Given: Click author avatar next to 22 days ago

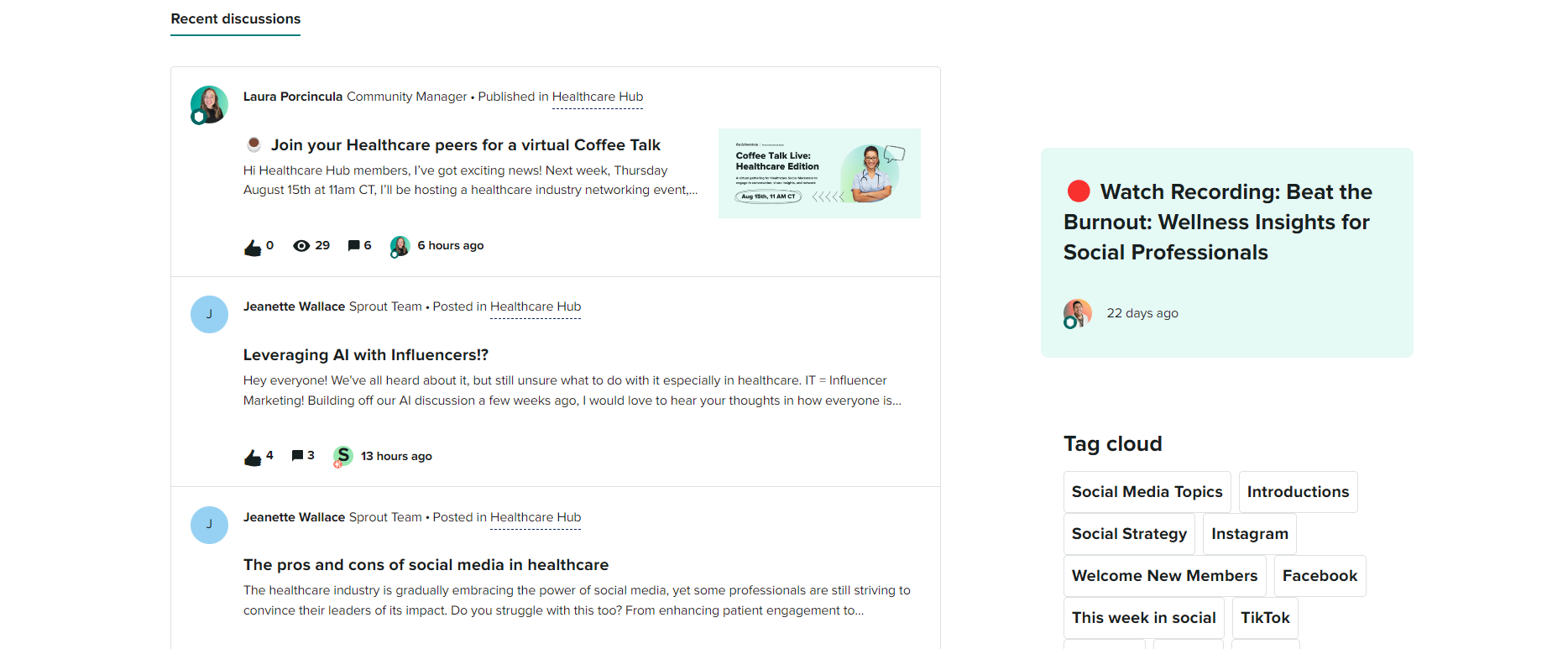Looking at the screenshot, I should pos(1077,313).
